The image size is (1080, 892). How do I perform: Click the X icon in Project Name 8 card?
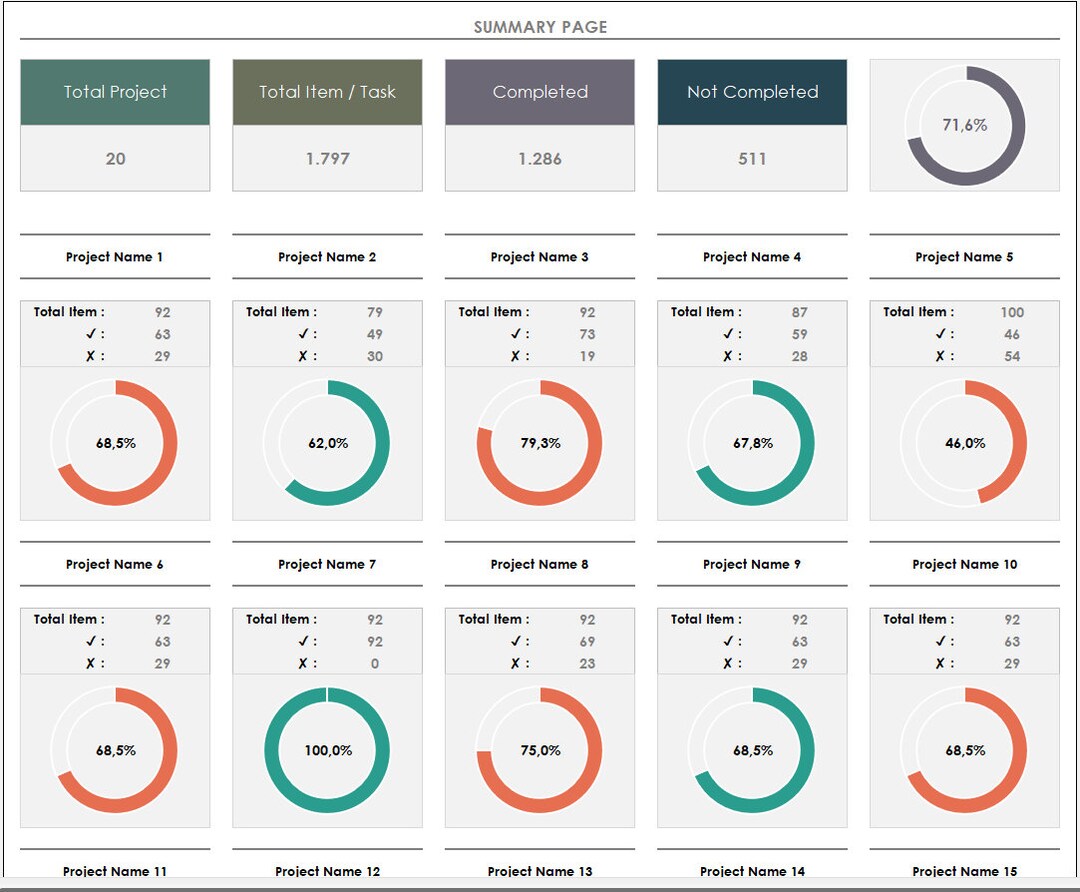516,663
